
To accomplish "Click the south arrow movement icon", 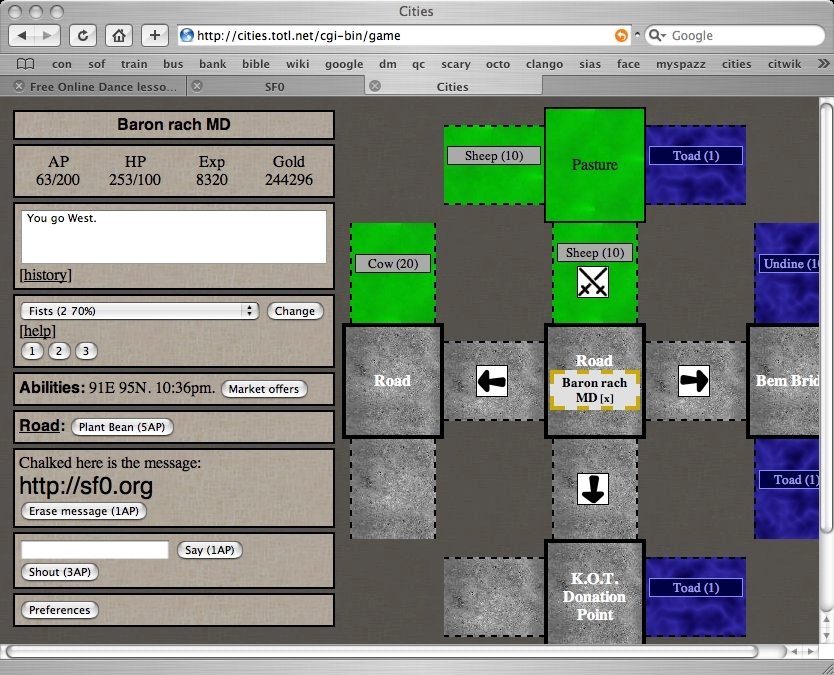I will [593, 489].
